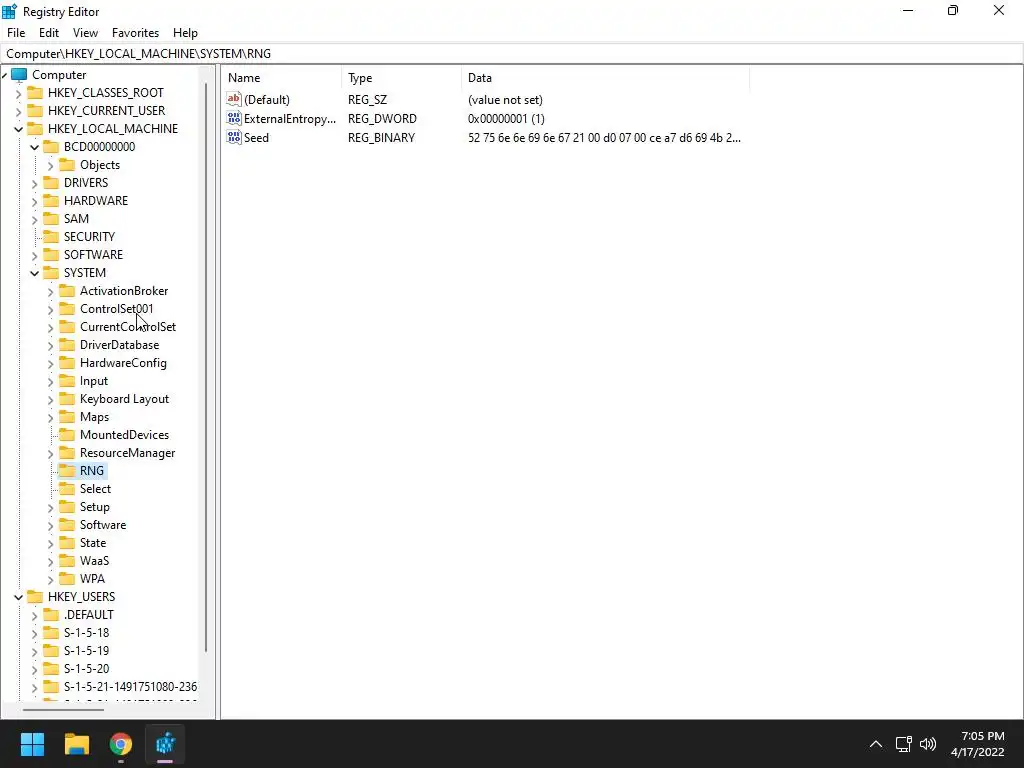Screen dimensions: 1024x768
Task: Select the S-1-5-19 key
Action: (x=86, y=650)
